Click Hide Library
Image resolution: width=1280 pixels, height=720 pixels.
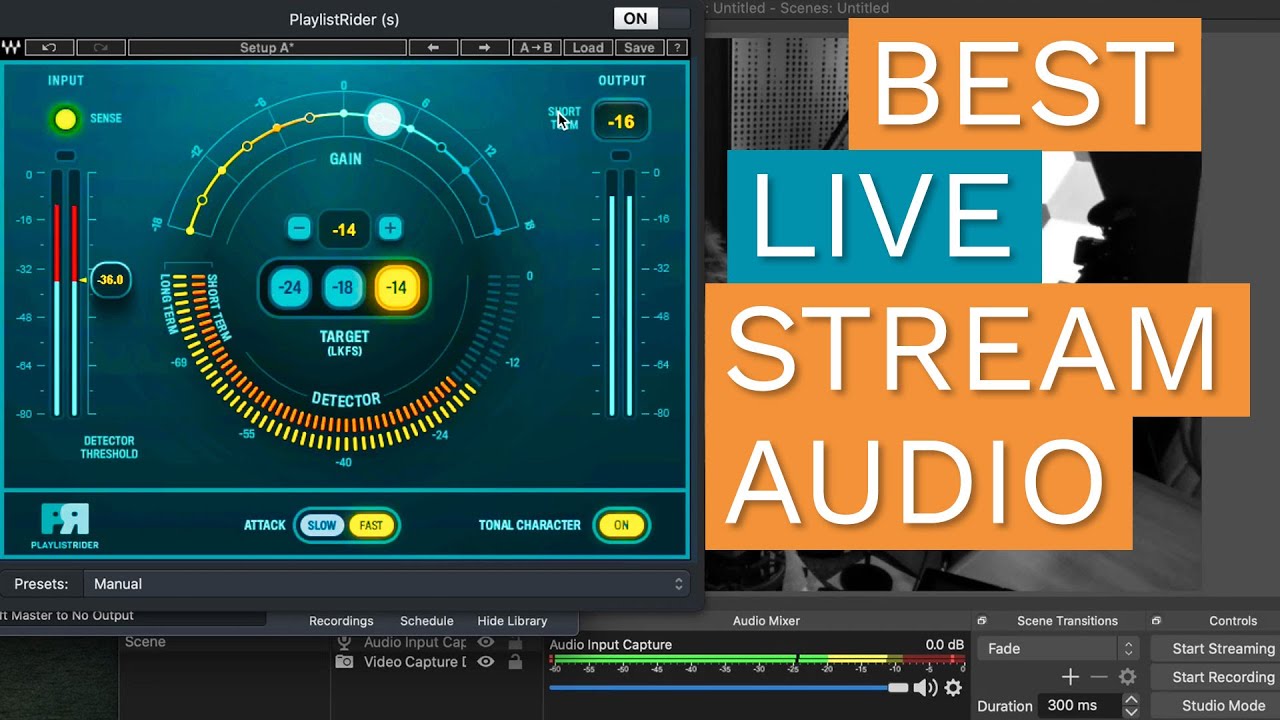tap(512, 621)
